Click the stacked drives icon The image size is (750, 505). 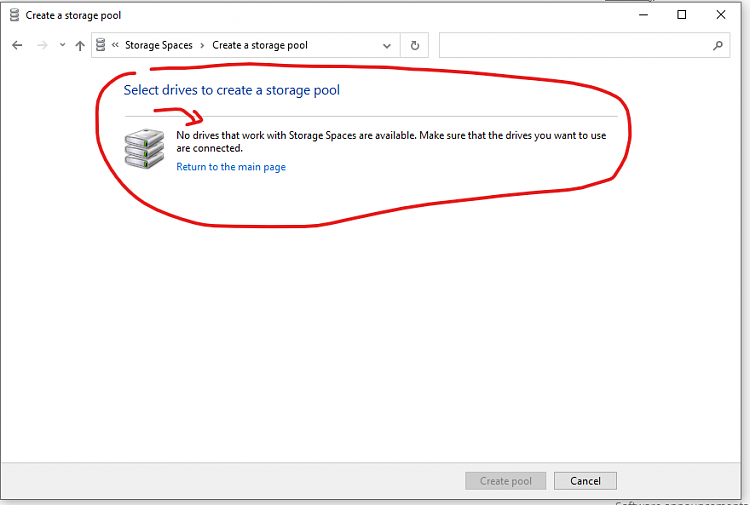(x=144, y=148)
